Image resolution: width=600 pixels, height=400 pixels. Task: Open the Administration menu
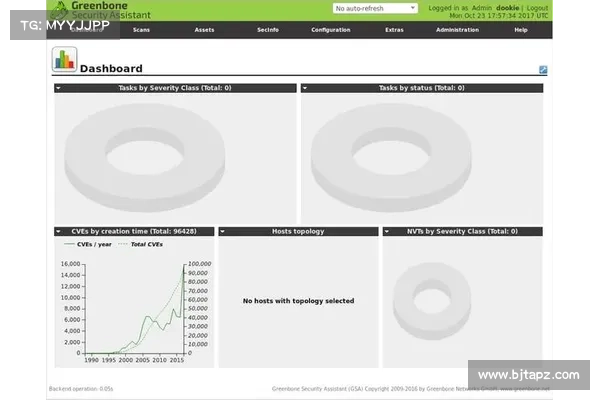coord(457,30)
